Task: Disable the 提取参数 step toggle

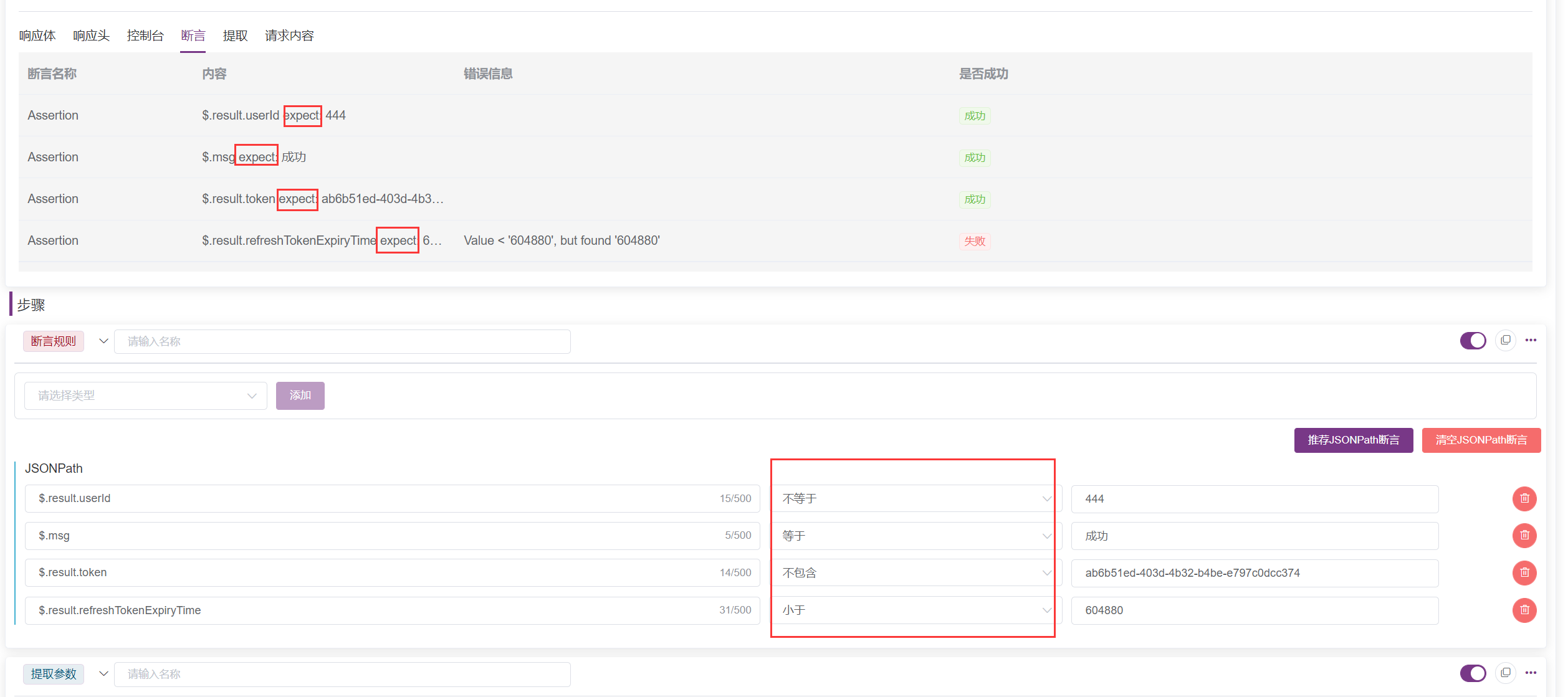Action: point(1473,673)
